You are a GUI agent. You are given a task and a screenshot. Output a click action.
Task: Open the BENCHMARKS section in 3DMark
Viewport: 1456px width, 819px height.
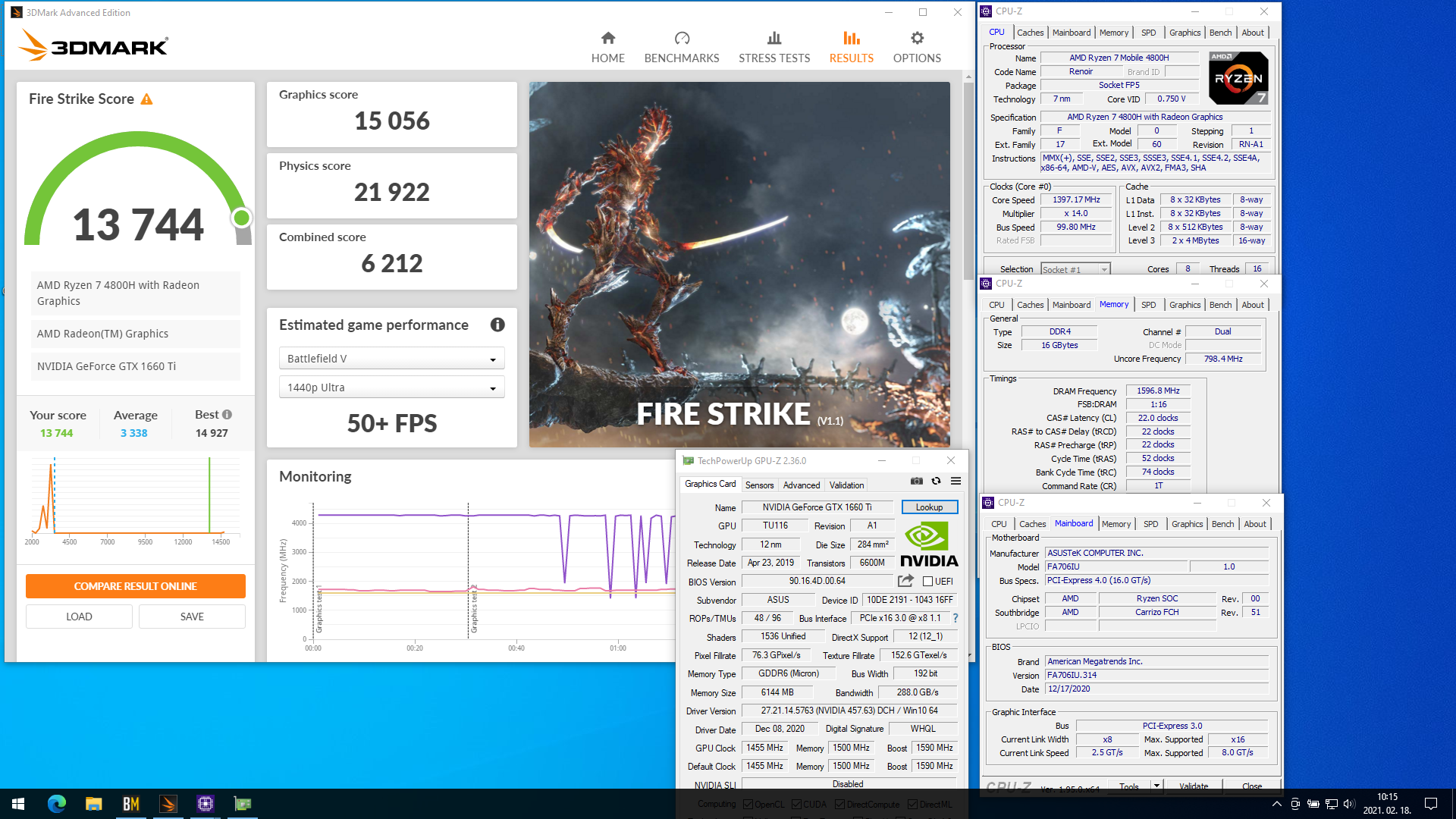[x=682, y=47]
